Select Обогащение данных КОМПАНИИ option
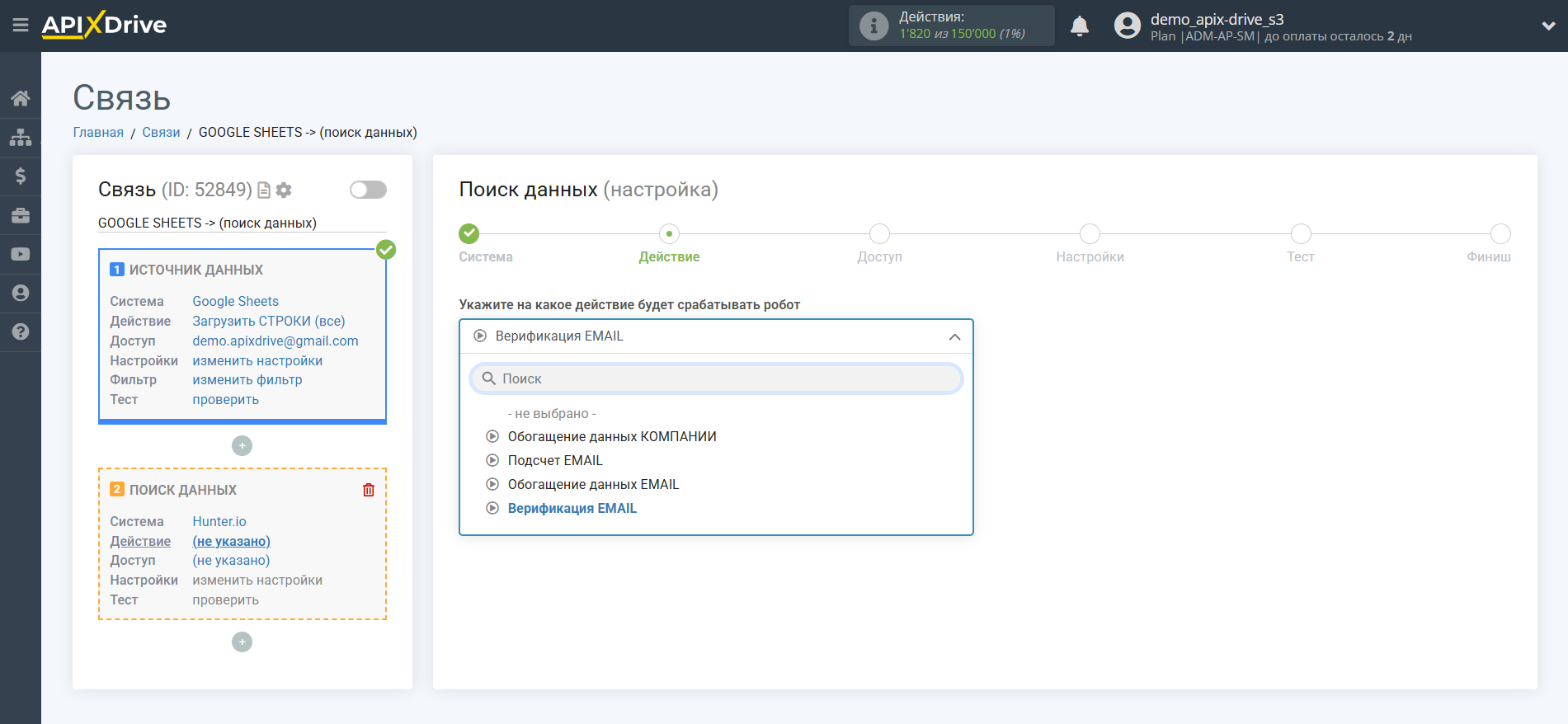1568x724 pixels. coord(612,436)
